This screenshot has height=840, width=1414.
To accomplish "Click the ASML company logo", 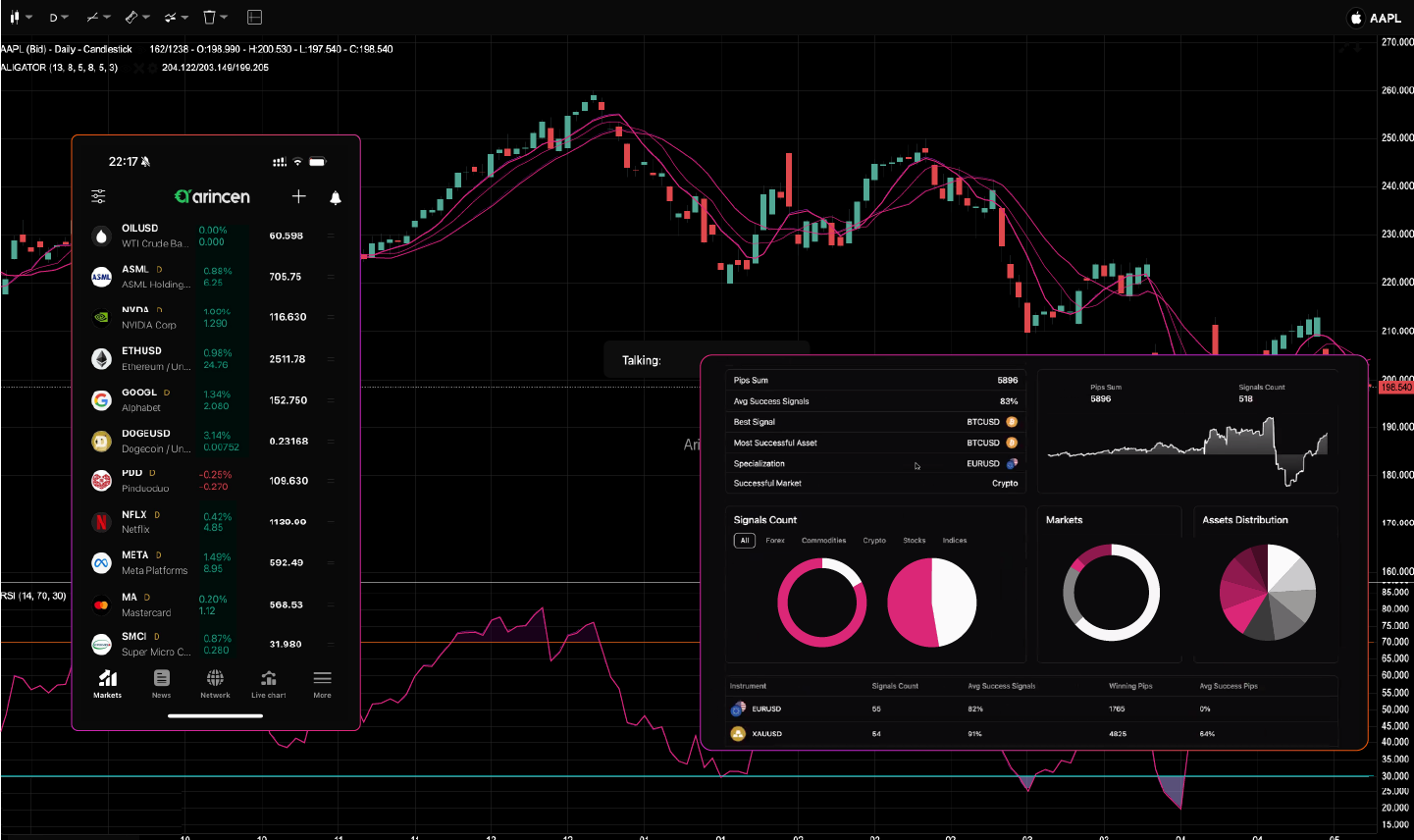I will point(101,277).
